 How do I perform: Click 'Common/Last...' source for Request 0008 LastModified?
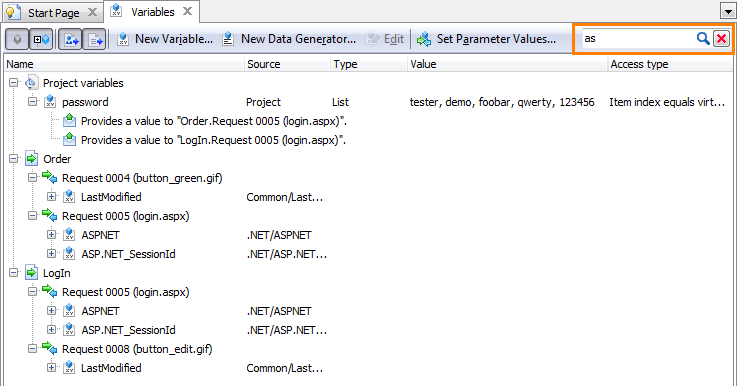pos(284,368)
